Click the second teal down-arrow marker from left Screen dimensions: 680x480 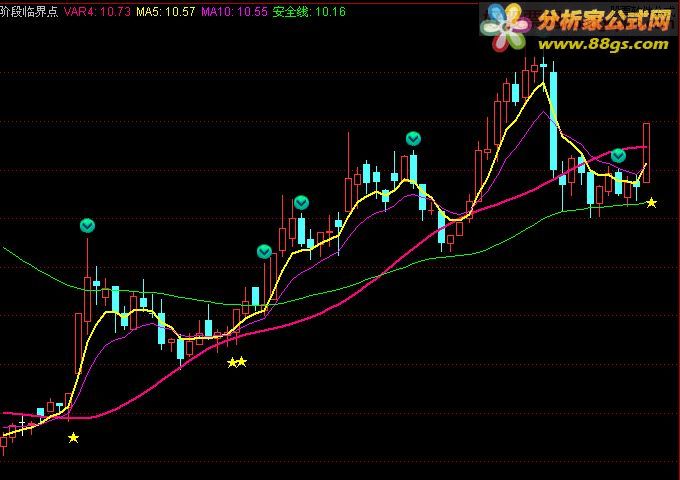(x=264, y=251)
